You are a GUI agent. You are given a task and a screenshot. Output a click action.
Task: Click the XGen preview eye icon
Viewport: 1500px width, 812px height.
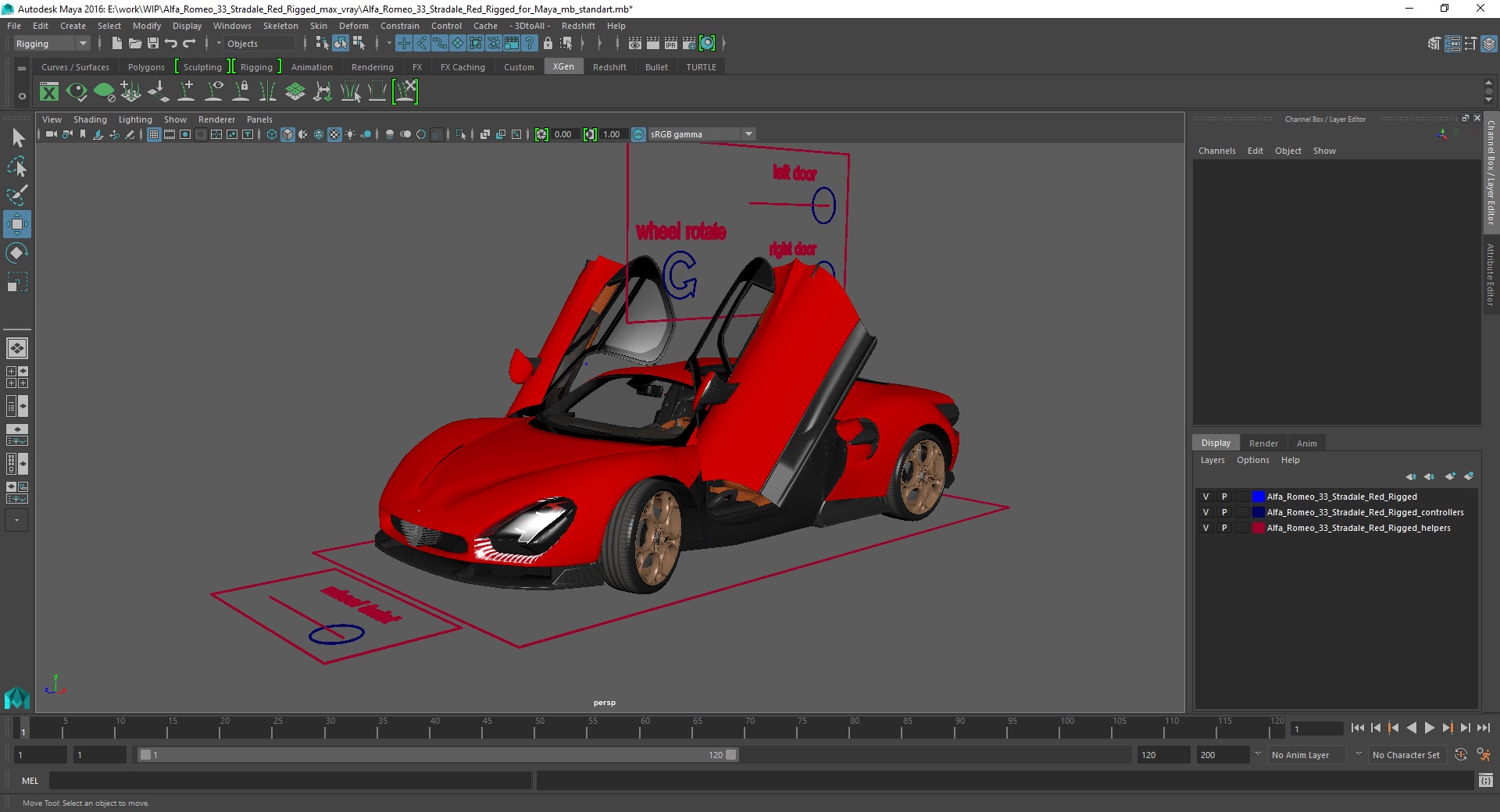click(x=77, y=92)
